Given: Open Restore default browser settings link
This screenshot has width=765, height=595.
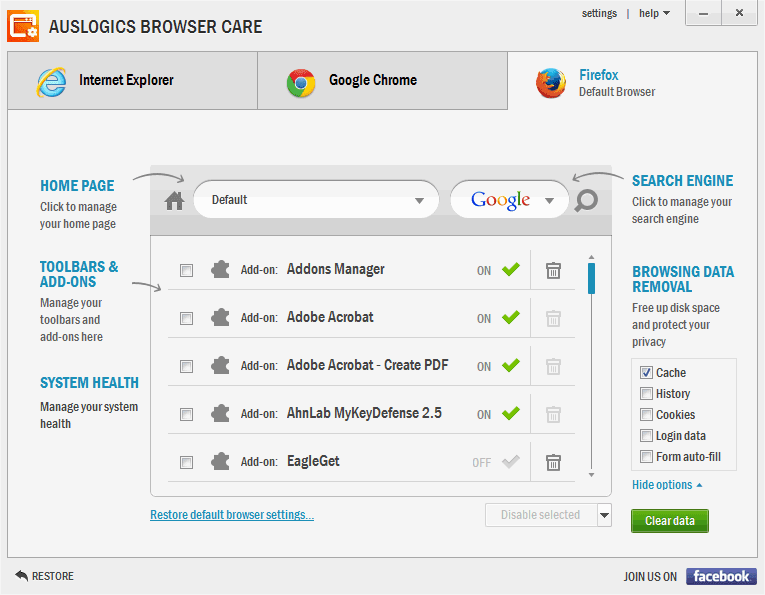Looking at the screenshot, I should [x=232, y=515].
